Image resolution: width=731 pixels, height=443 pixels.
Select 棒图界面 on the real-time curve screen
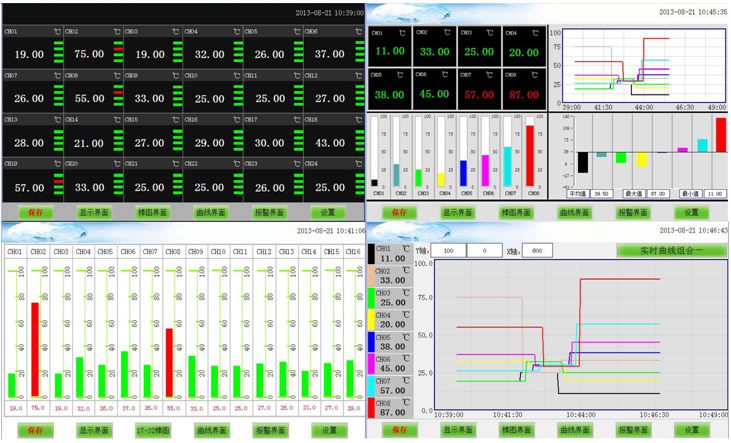click(516, 429)
